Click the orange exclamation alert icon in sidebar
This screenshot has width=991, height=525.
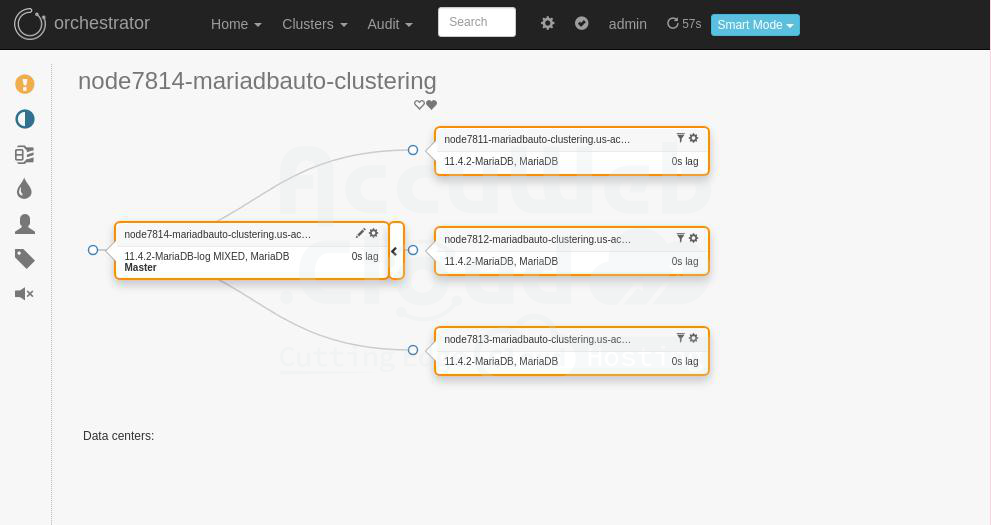point(25,84)
